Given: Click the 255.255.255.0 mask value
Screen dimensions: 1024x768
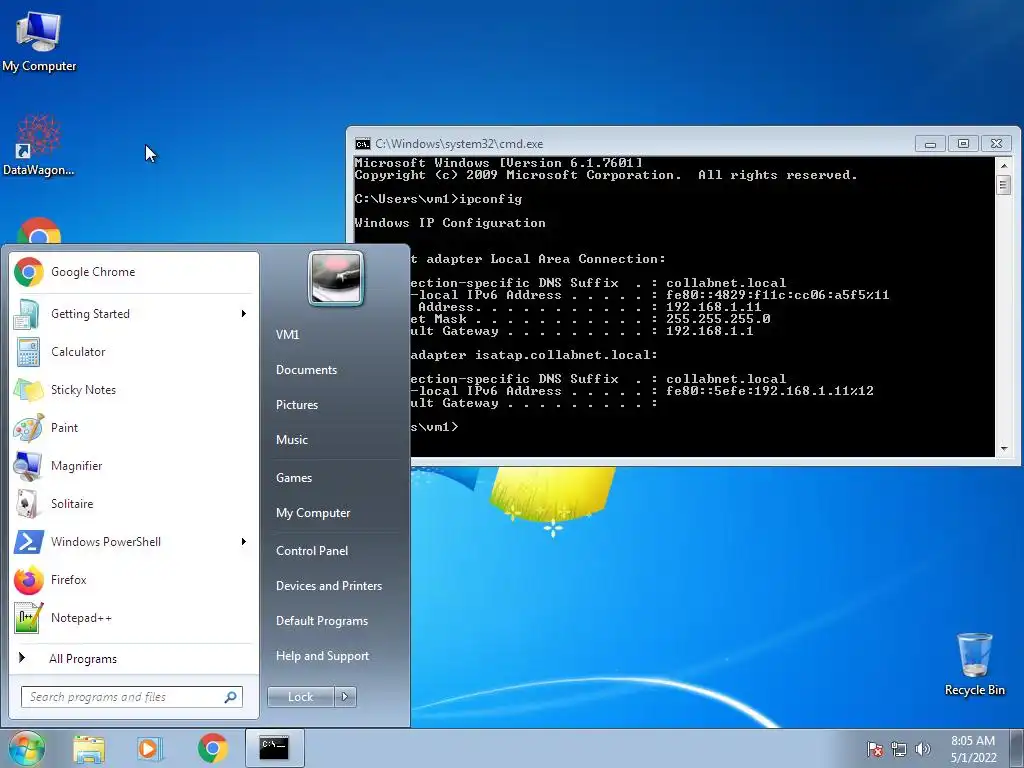Looking at the screenshot, I should [x=718, y=319].
